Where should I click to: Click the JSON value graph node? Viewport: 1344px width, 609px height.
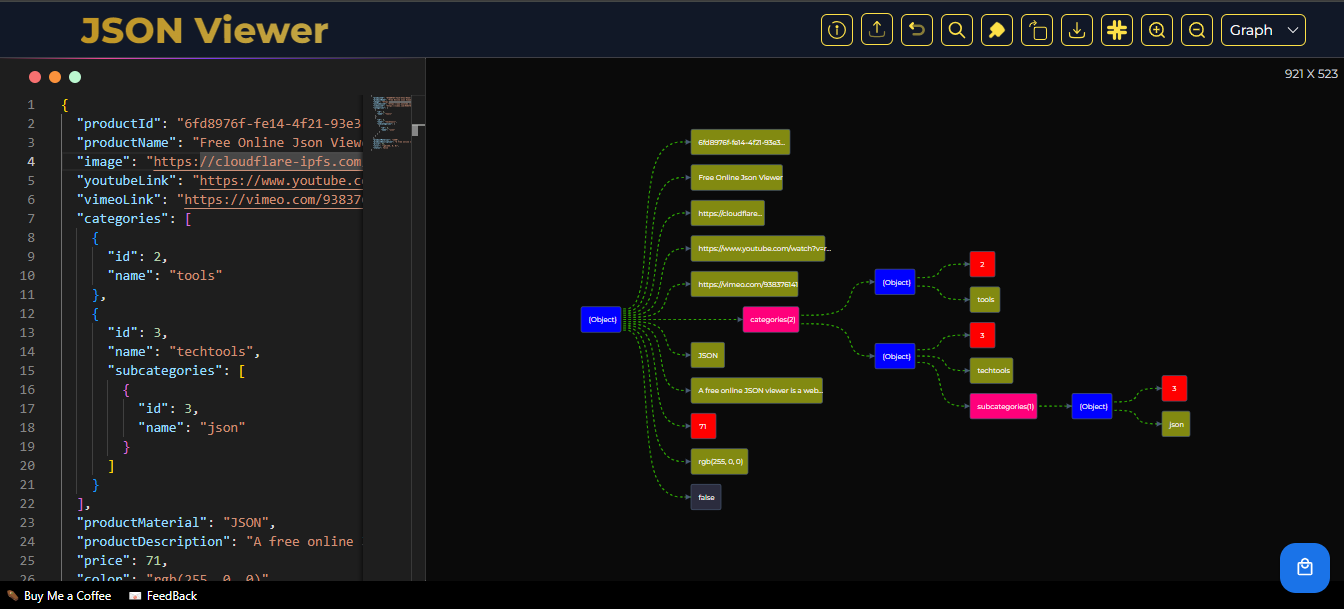point(708,355)
